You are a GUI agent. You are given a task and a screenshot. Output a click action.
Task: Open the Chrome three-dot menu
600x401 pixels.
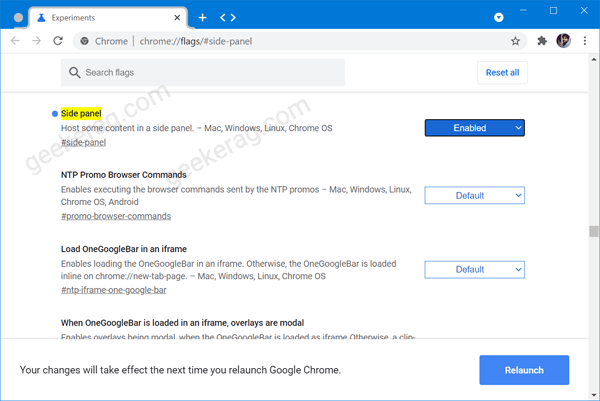(x=585, y=41)
